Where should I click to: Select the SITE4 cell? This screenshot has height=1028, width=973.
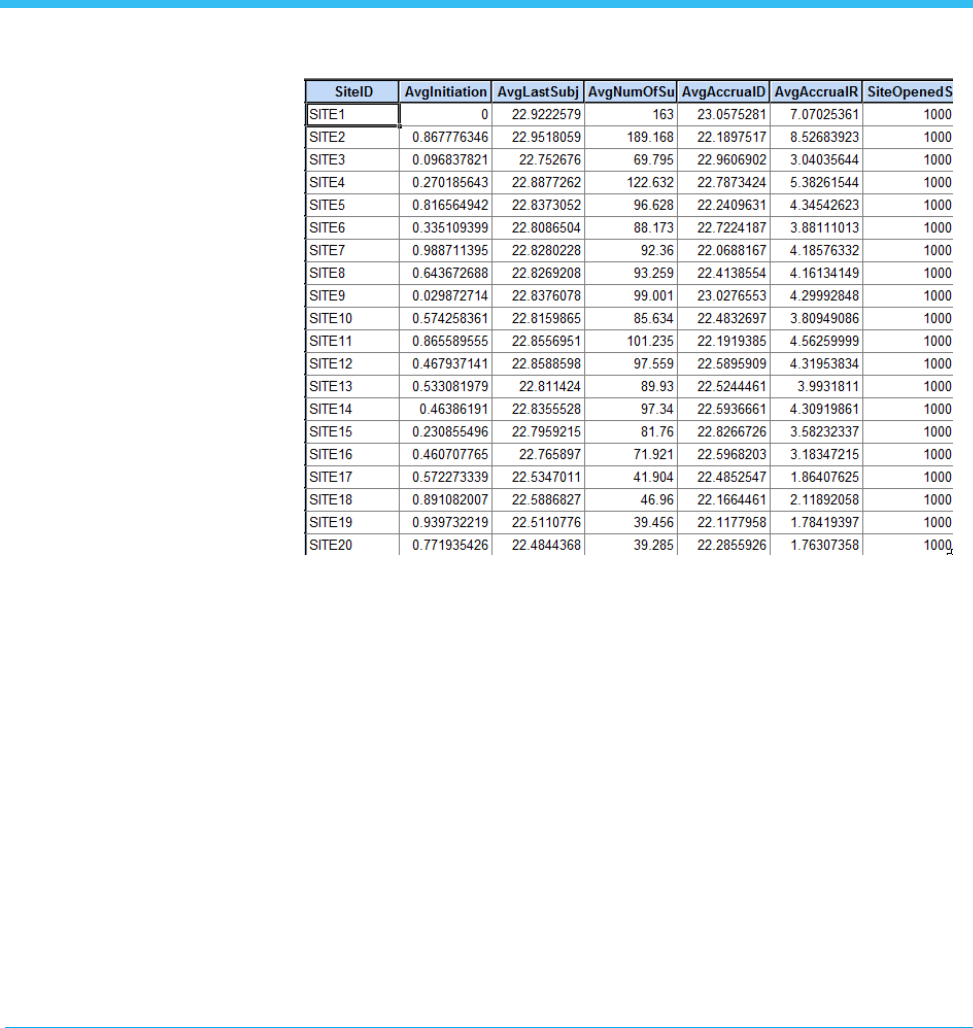click(353, 182)
